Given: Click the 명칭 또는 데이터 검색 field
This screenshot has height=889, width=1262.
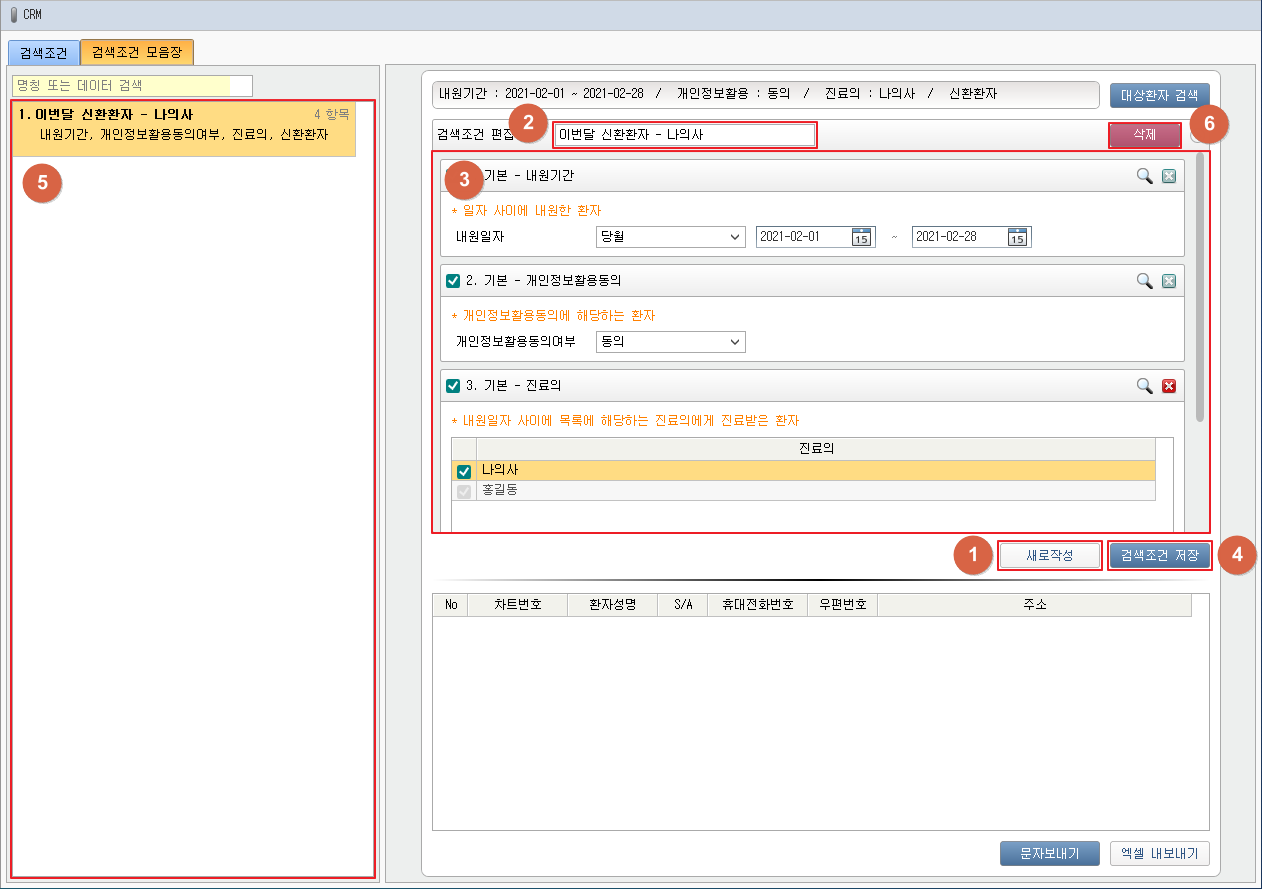Looking at the screenshot, I should pyautogui.click(x=132, y=86).
